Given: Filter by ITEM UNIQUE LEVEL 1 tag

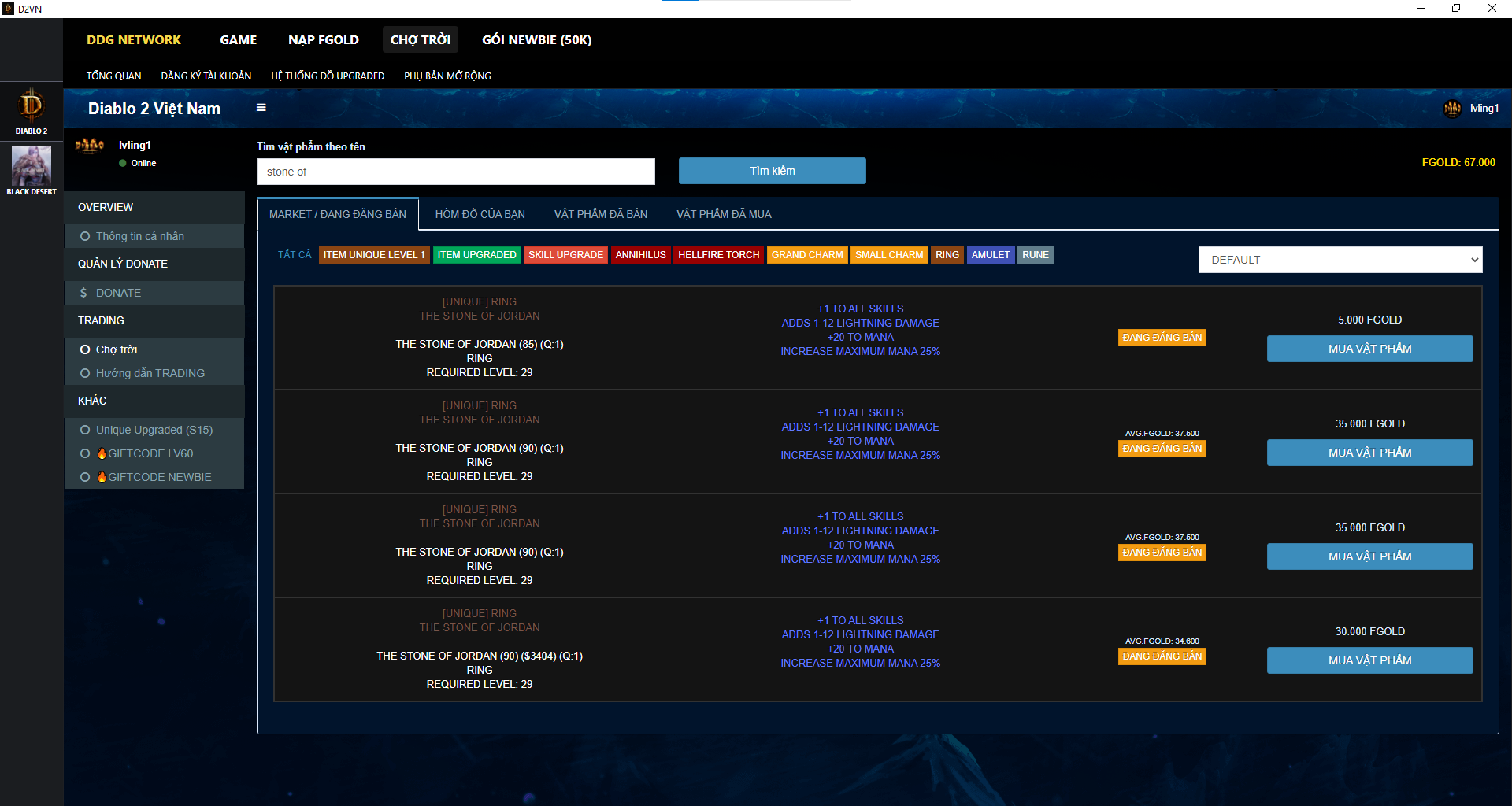Looking at the screenshot, I should 374,255.
